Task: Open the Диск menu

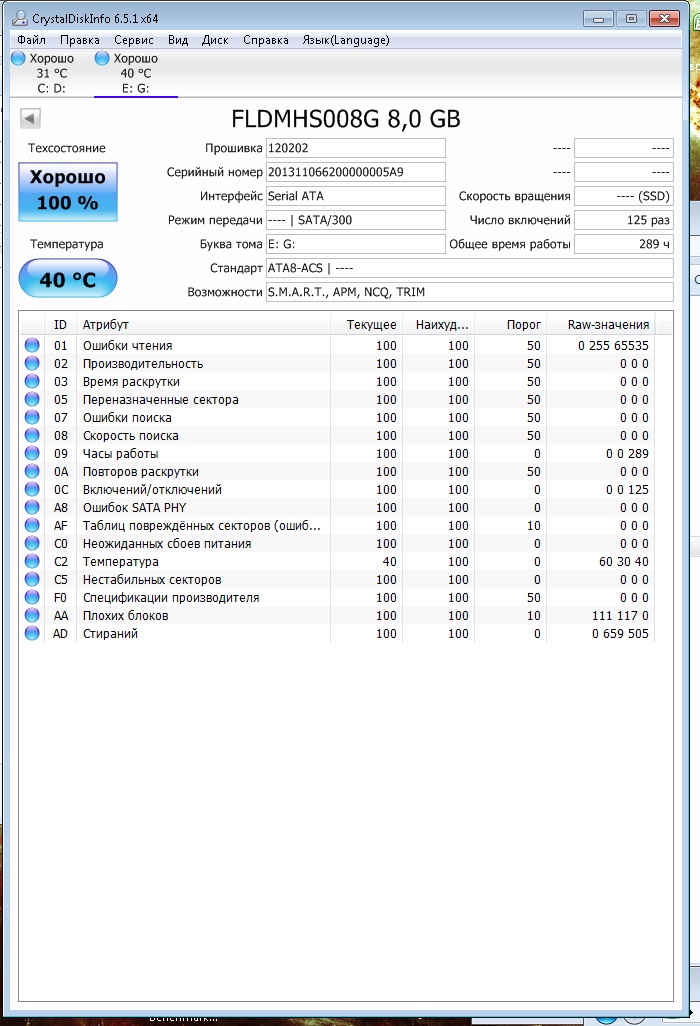Action: [215, 40]
